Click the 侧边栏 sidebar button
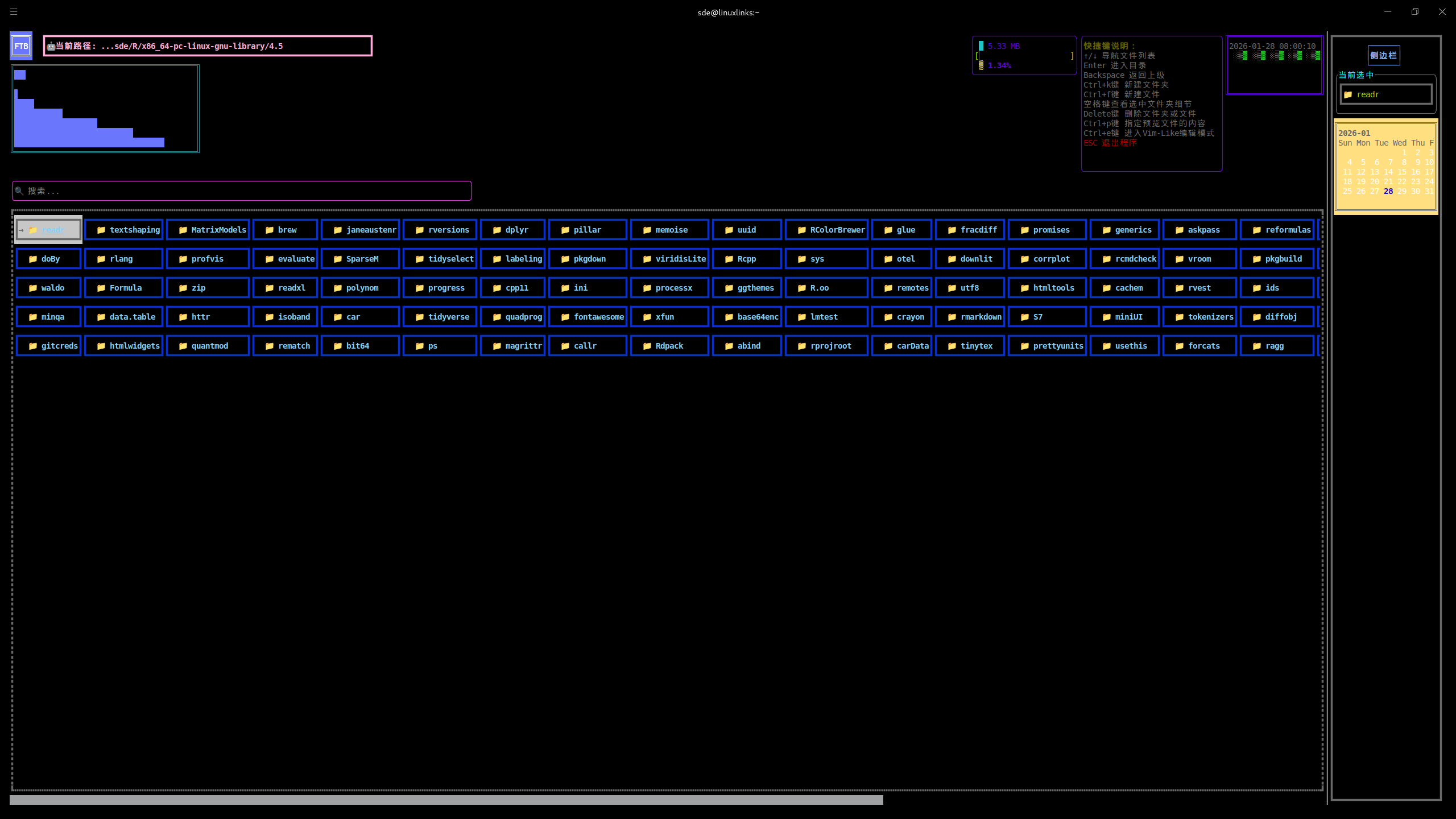 1383,55
